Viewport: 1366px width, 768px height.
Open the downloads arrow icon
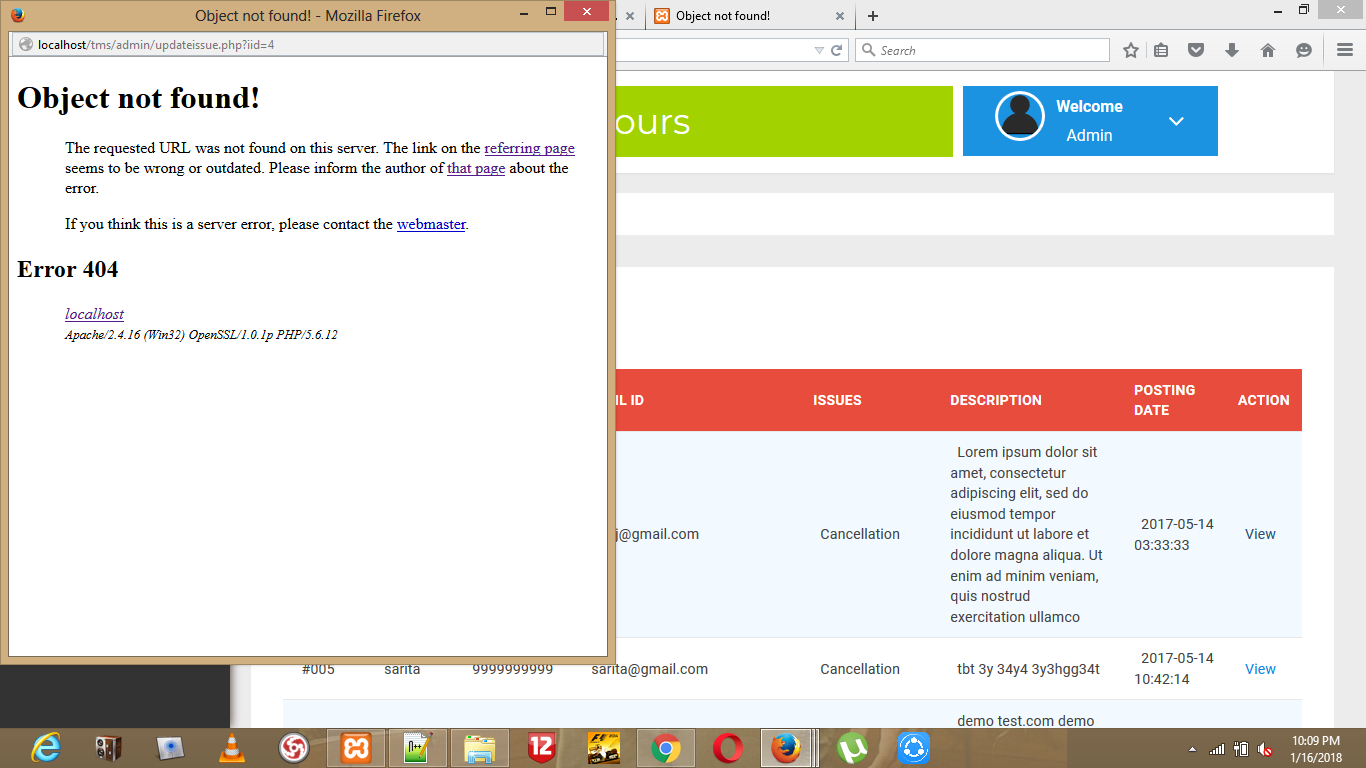tap(1232, 50)
